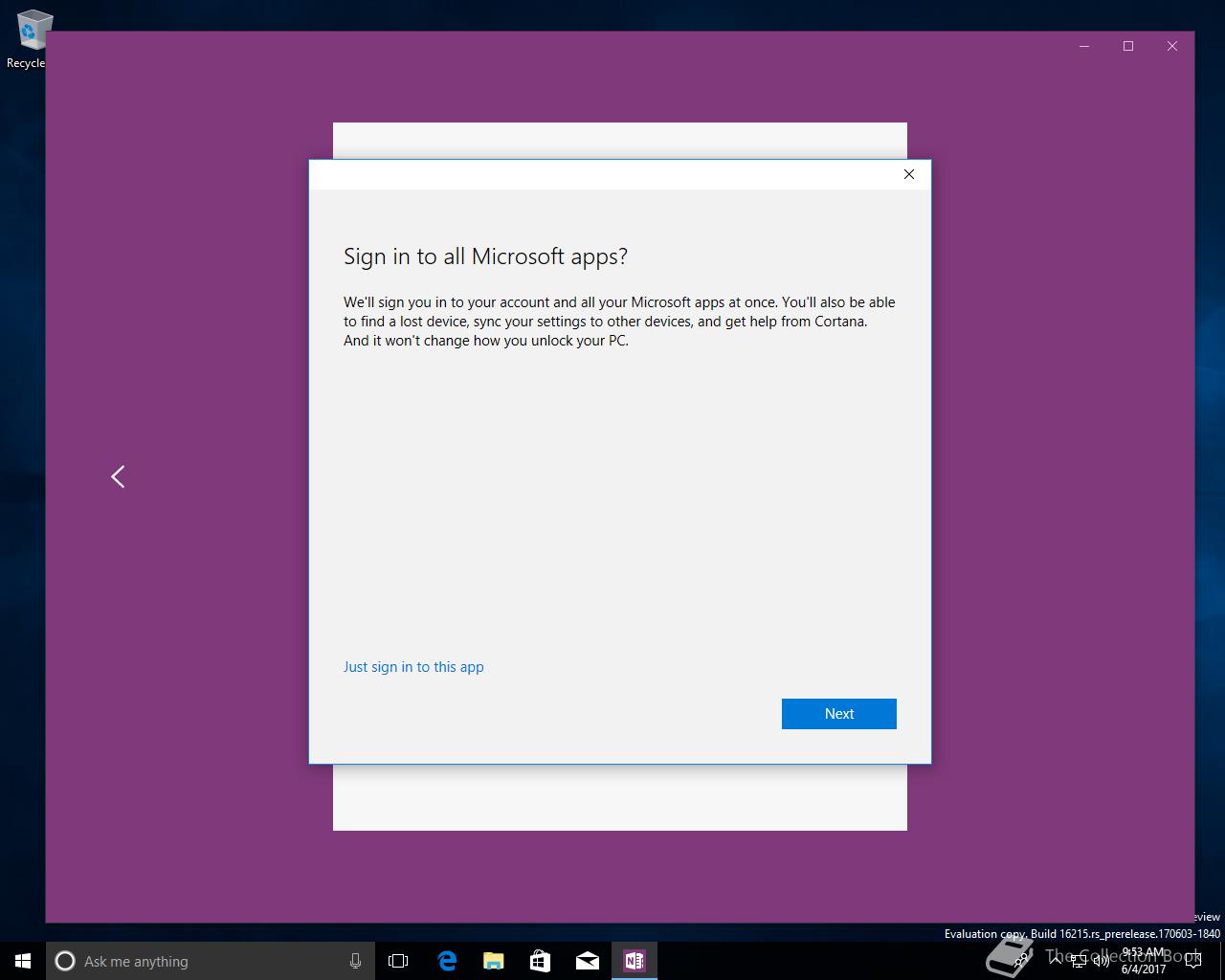Click the volume icon in tray
This screenshot has height=980, width=1225.
pos(1102,961)
